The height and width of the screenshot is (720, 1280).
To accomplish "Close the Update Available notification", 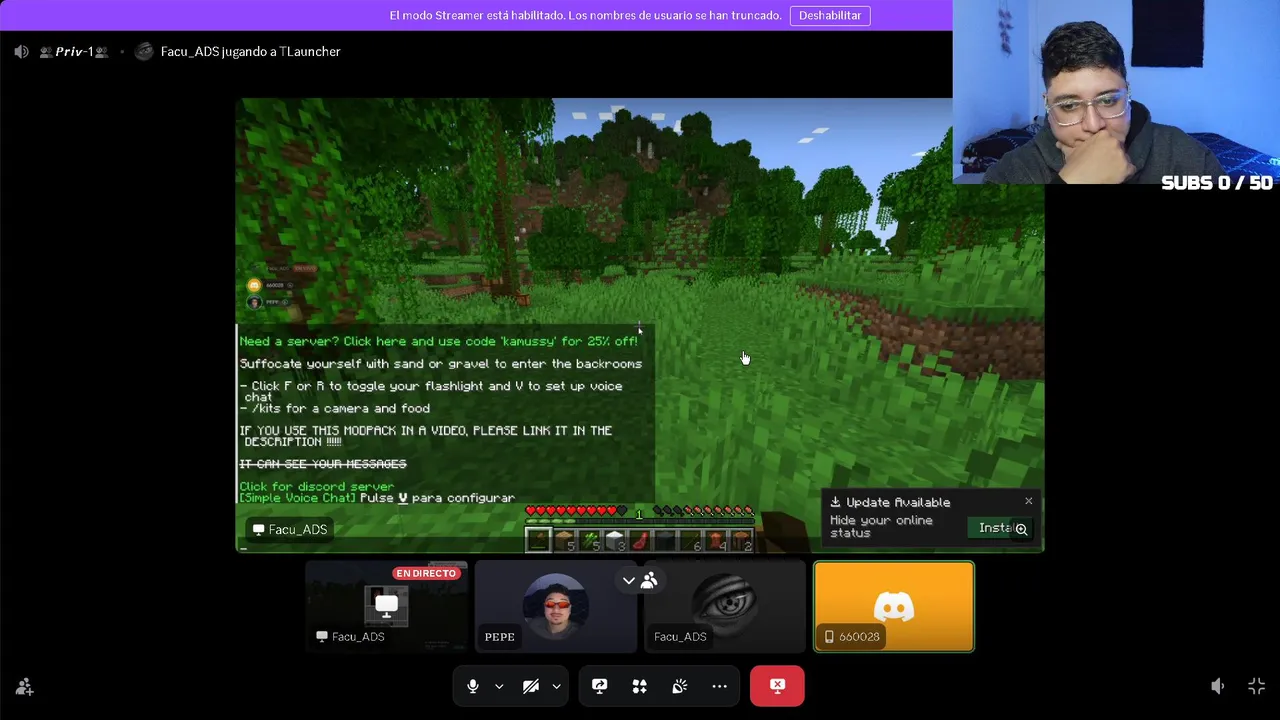I will coord(1028,501).
